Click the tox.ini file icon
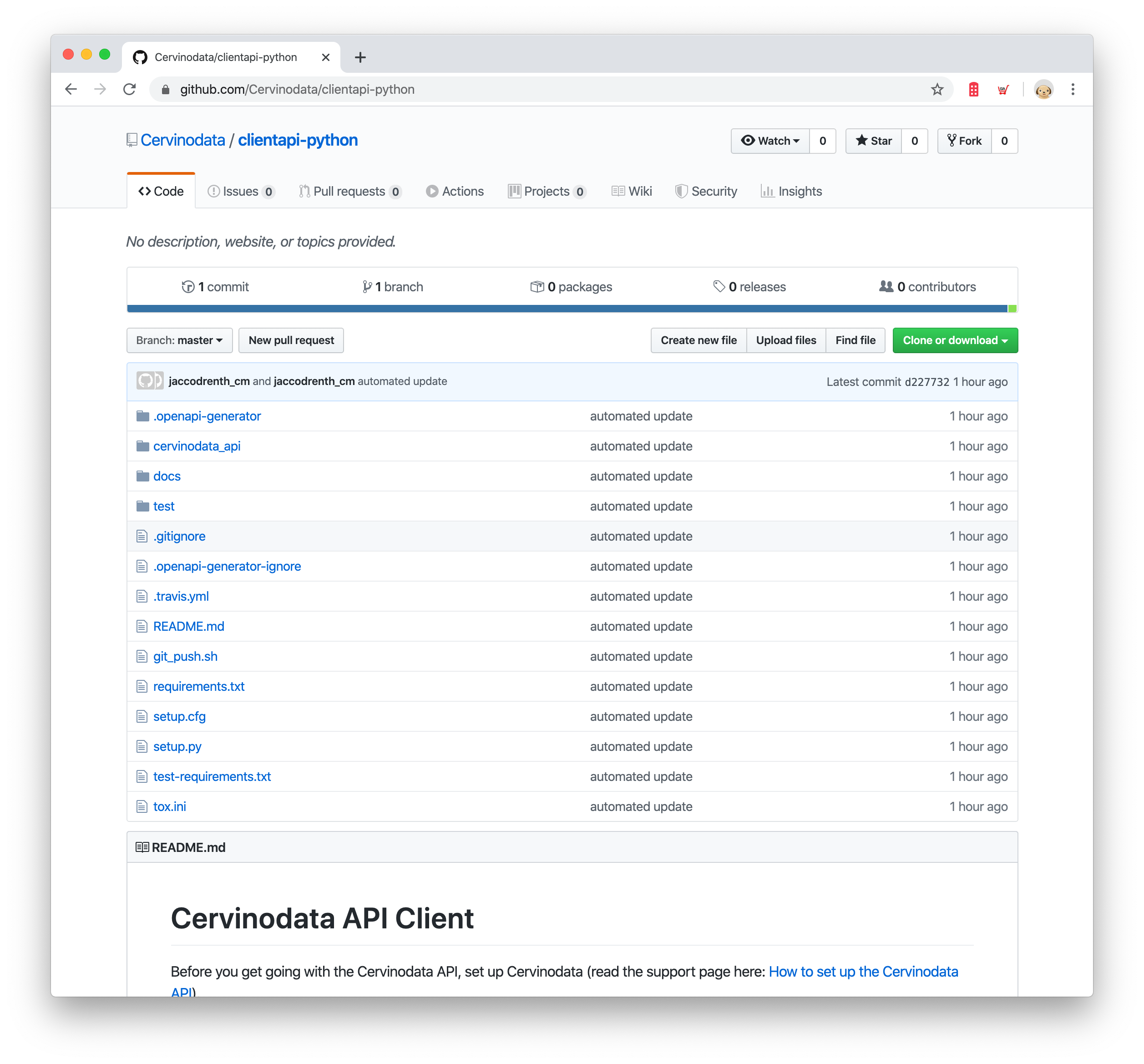This screenshot has width=1144, height=1064. click(142, 806)
